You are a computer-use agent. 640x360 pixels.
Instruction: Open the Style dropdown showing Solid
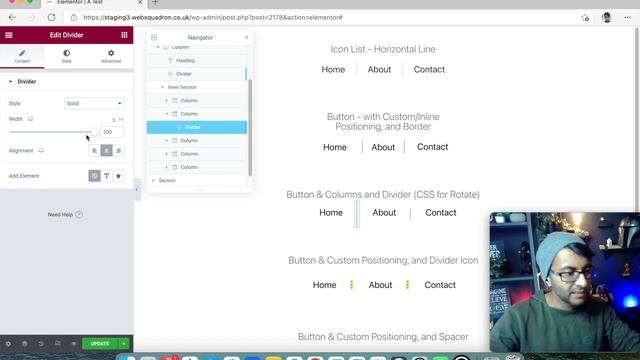pos(94,103)
